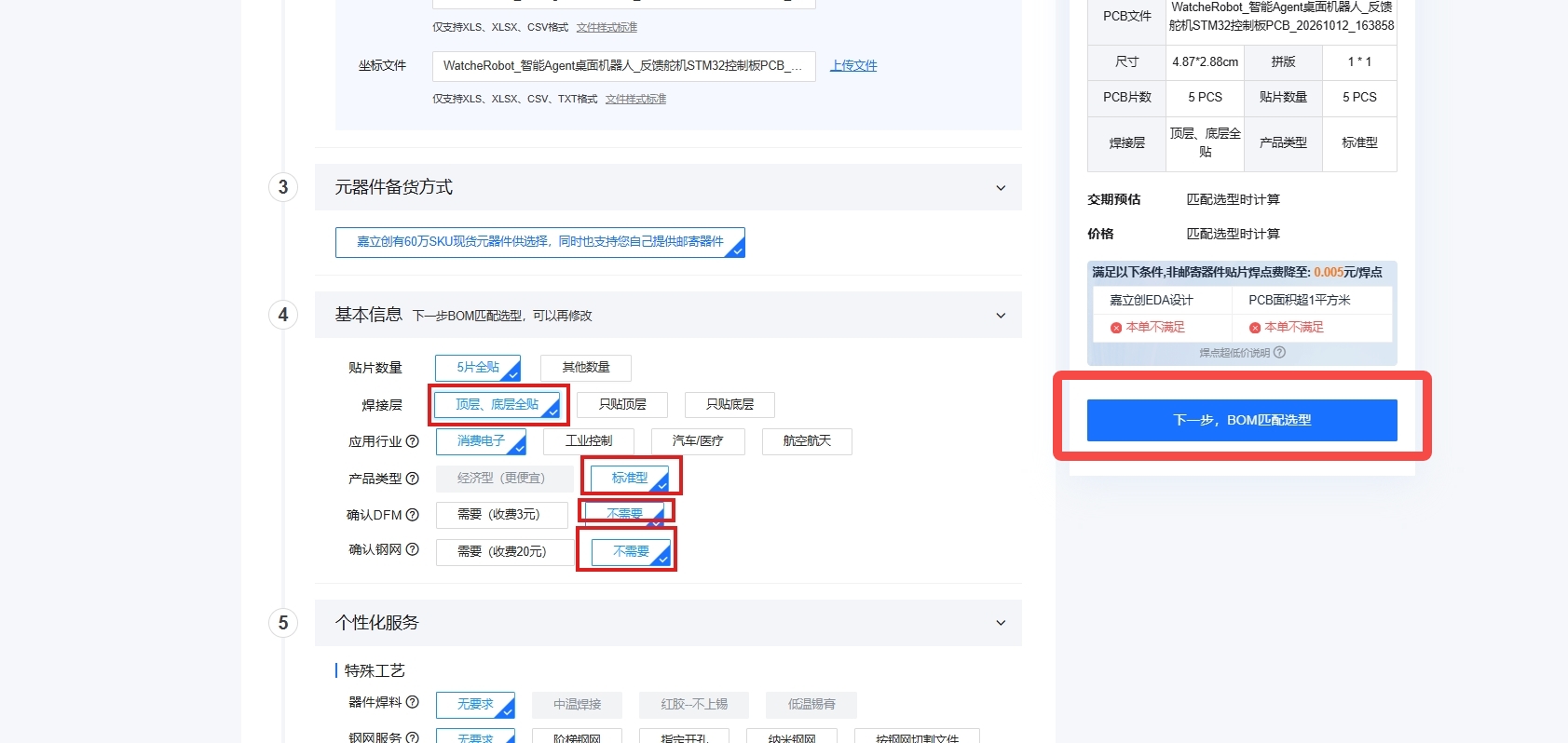
Task: Choose 红胶--不上锡 solder option
Action: pos(694,705)
